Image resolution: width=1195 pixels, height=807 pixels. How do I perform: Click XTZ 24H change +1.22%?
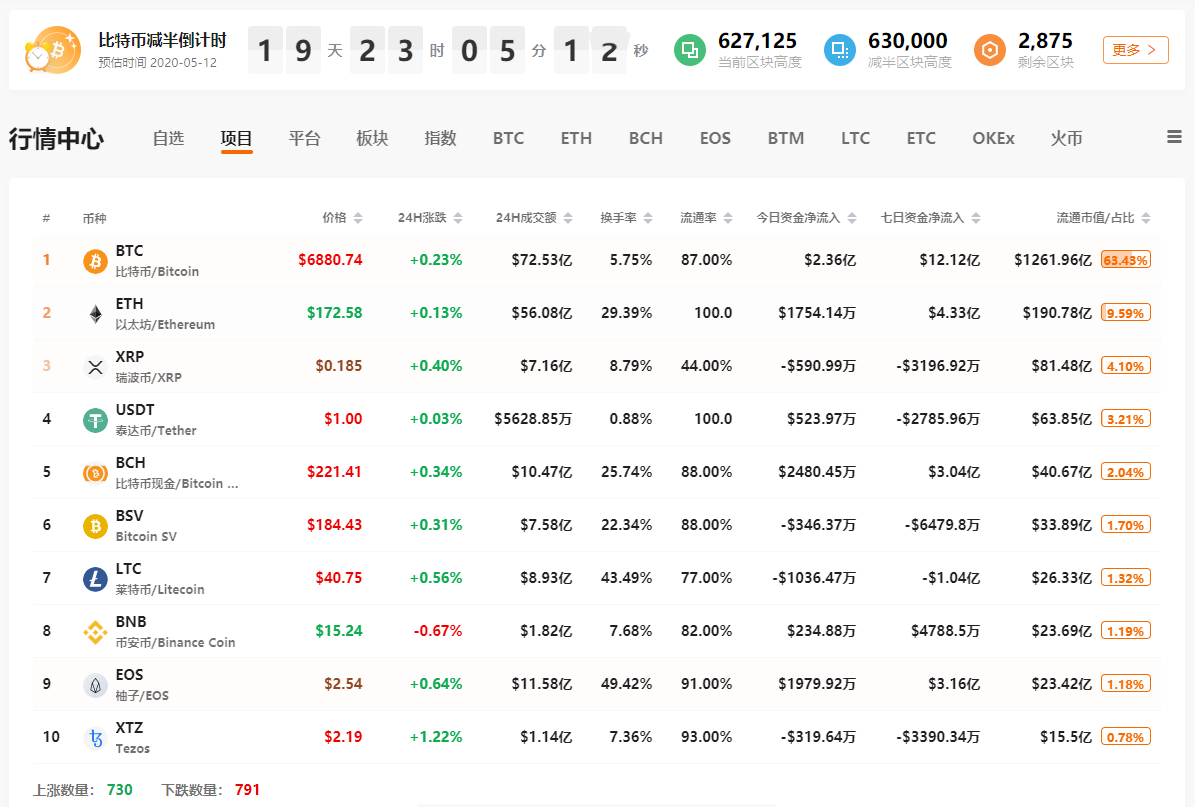point(436,737)
